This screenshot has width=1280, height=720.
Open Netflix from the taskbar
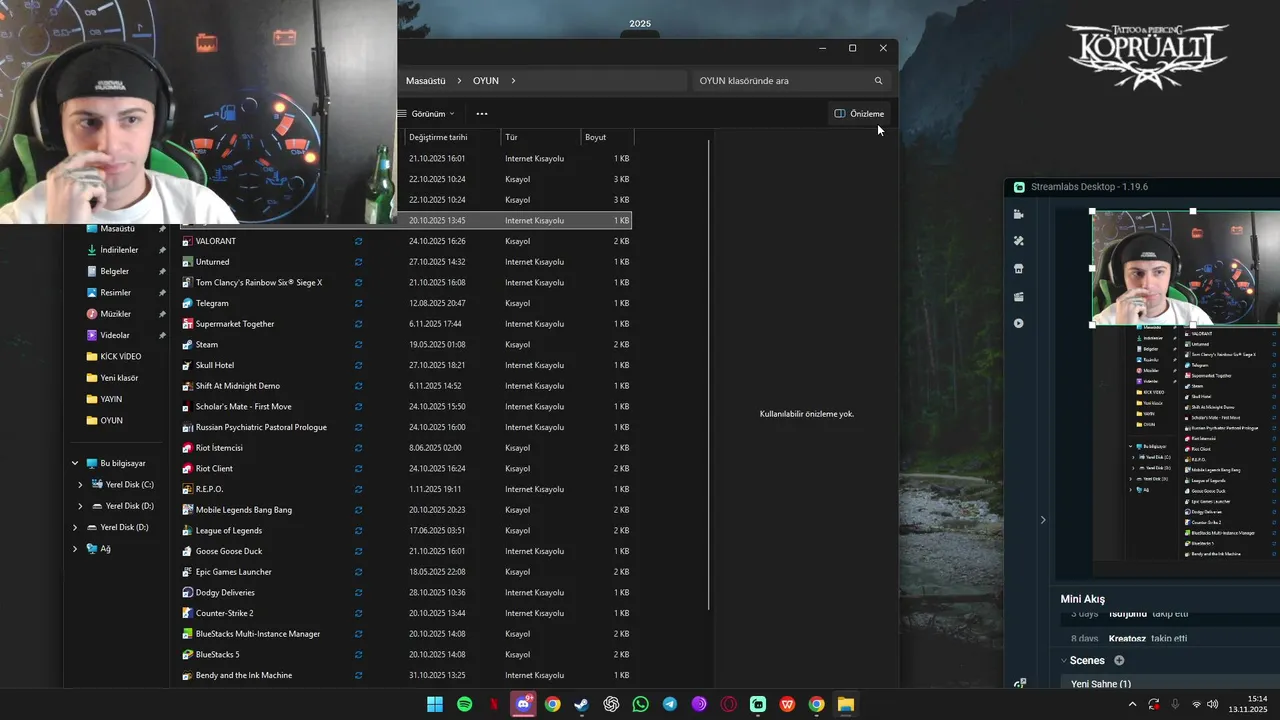pyautogui.click(x=494, y=704)
